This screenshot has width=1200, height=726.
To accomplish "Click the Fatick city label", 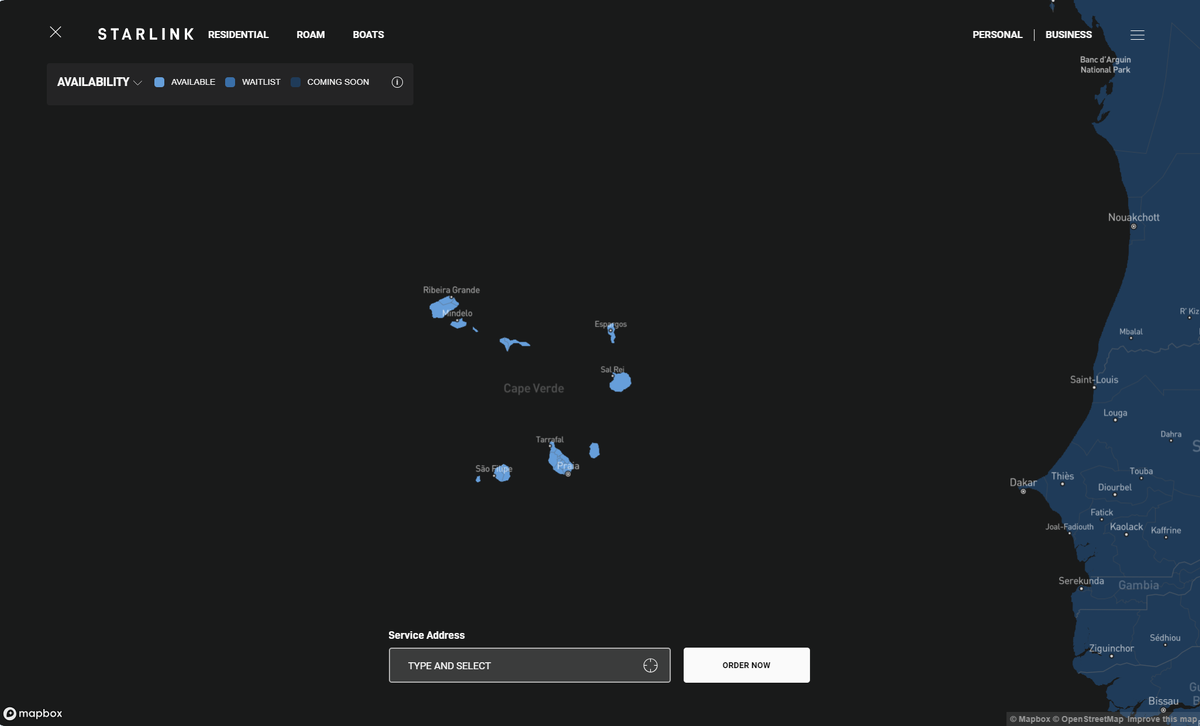I will click(x=1102, y=512).
